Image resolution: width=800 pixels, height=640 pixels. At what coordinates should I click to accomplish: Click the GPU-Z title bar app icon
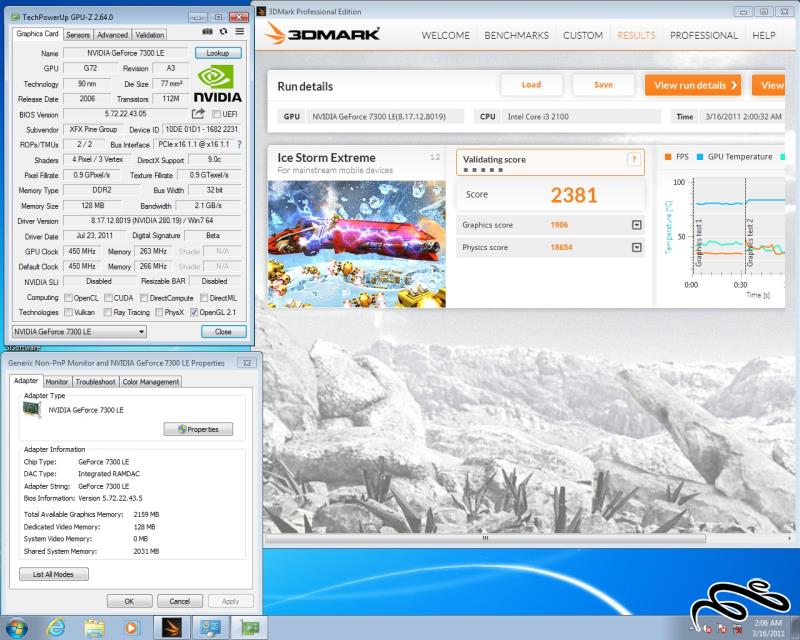[x=16, y=17]
